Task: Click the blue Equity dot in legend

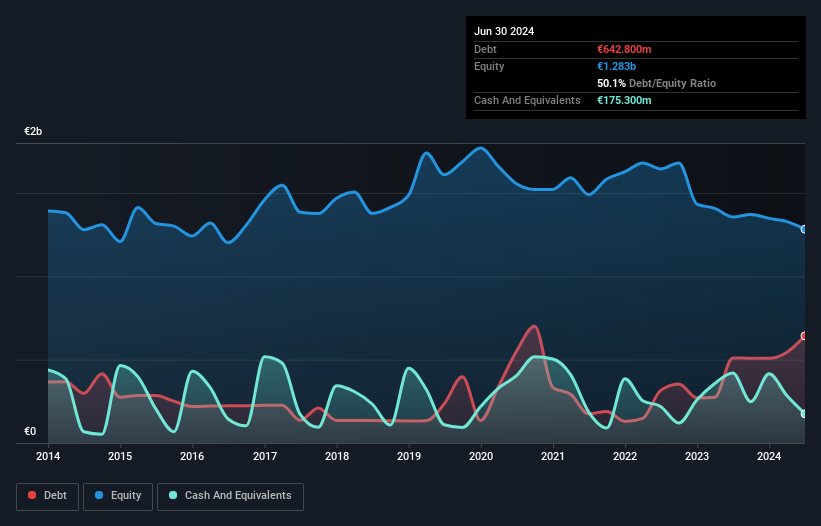Action: 100,496
